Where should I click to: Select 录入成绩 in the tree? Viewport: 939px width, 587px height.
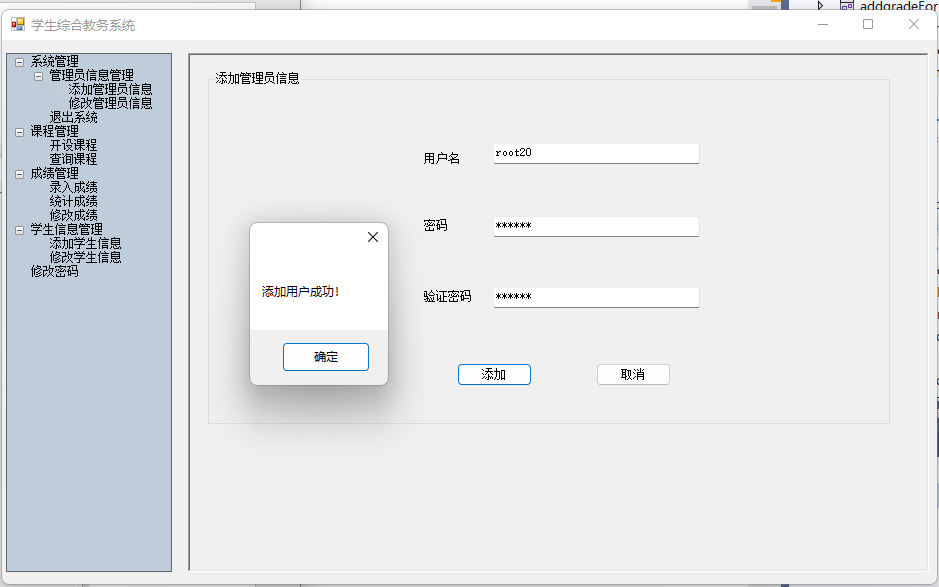click(73, 187)
